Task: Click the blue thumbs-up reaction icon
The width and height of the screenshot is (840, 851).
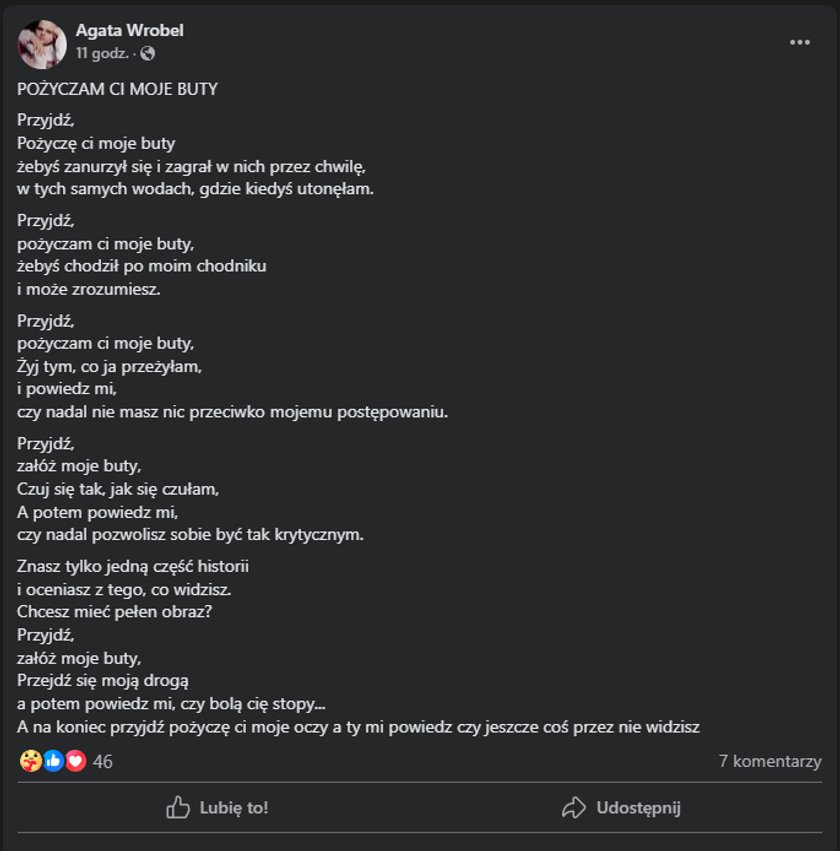Action: [x=53, y=761]
